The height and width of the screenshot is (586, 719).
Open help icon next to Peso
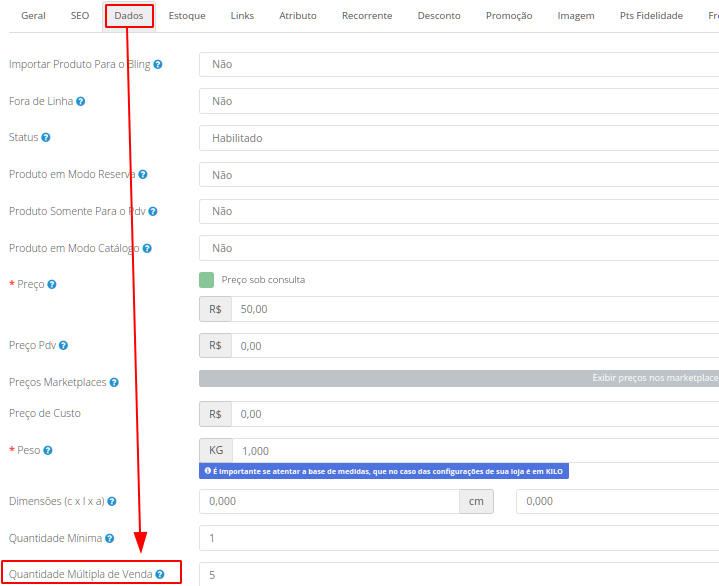pyautogui.click(x=48, y=450)
